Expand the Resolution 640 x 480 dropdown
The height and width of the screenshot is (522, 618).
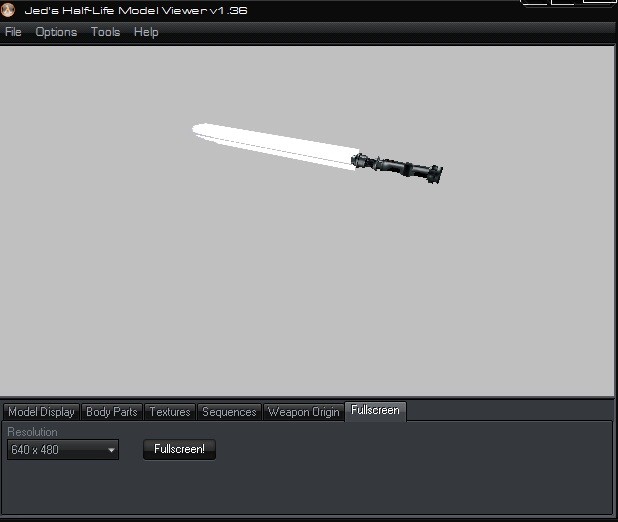pos(63,449)
